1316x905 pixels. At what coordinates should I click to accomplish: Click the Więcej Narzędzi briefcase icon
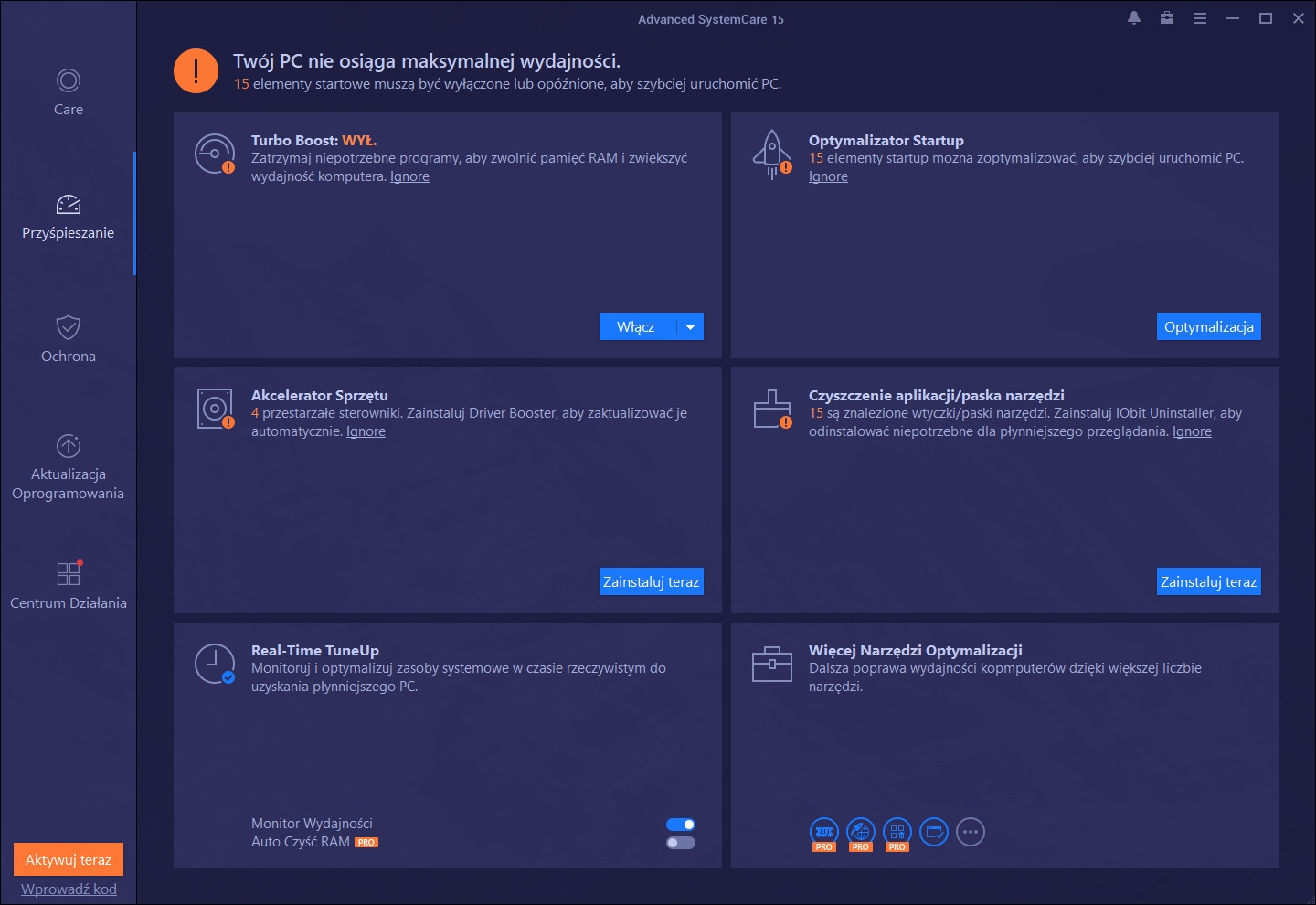(772, 664)
